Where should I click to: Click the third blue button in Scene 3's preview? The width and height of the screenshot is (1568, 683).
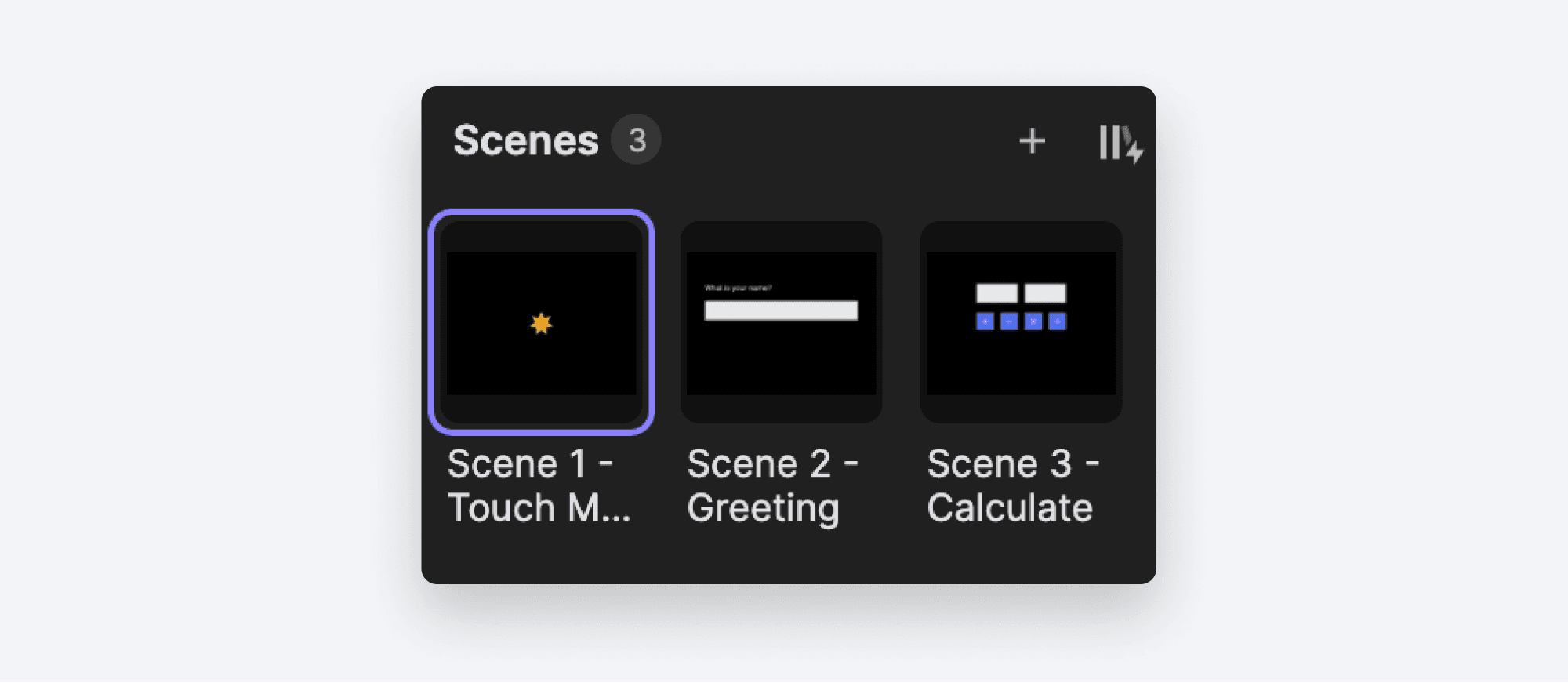click(1033, 323)
